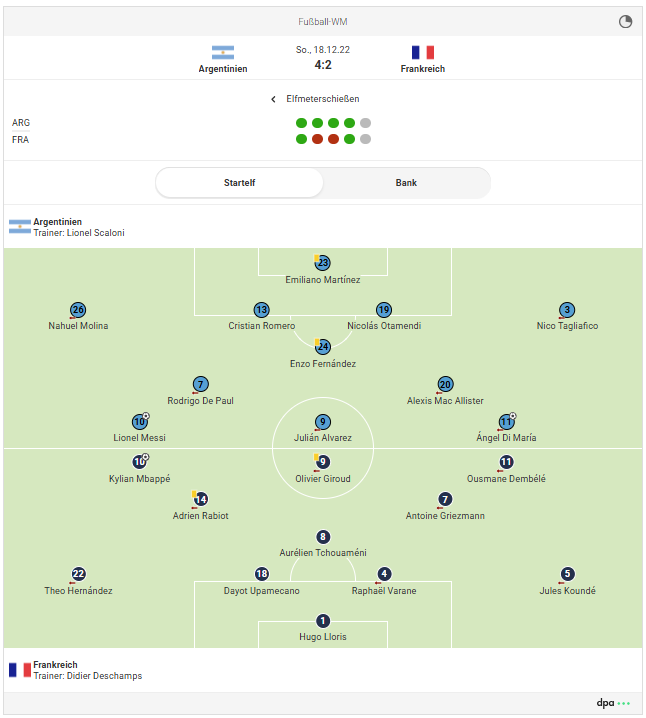This screenshot has height=718, width=646.
Task: Click Antoine Griezmann player name
Action: coord(445,516)
